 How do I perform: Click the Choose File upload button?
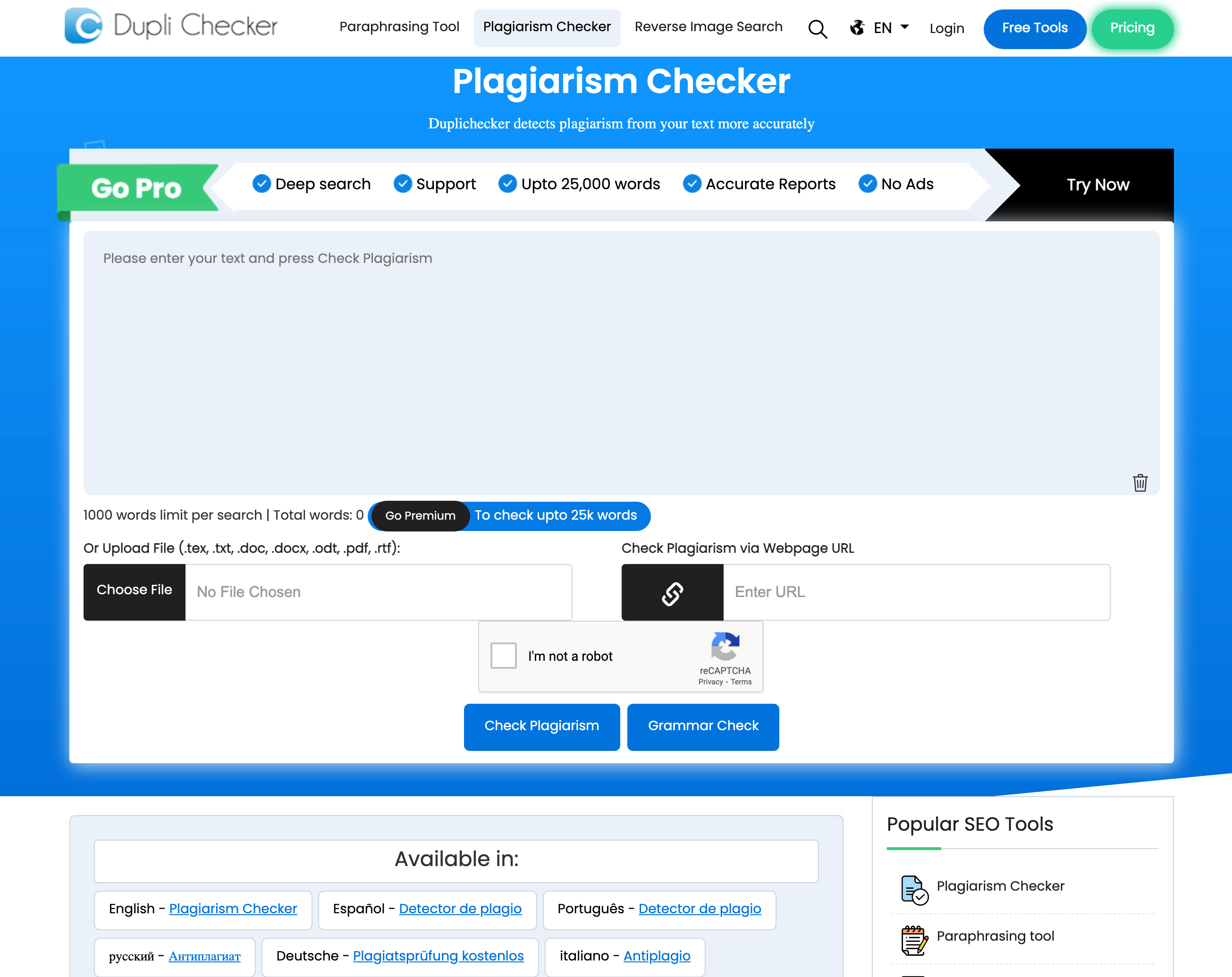[x=134, y=591]
